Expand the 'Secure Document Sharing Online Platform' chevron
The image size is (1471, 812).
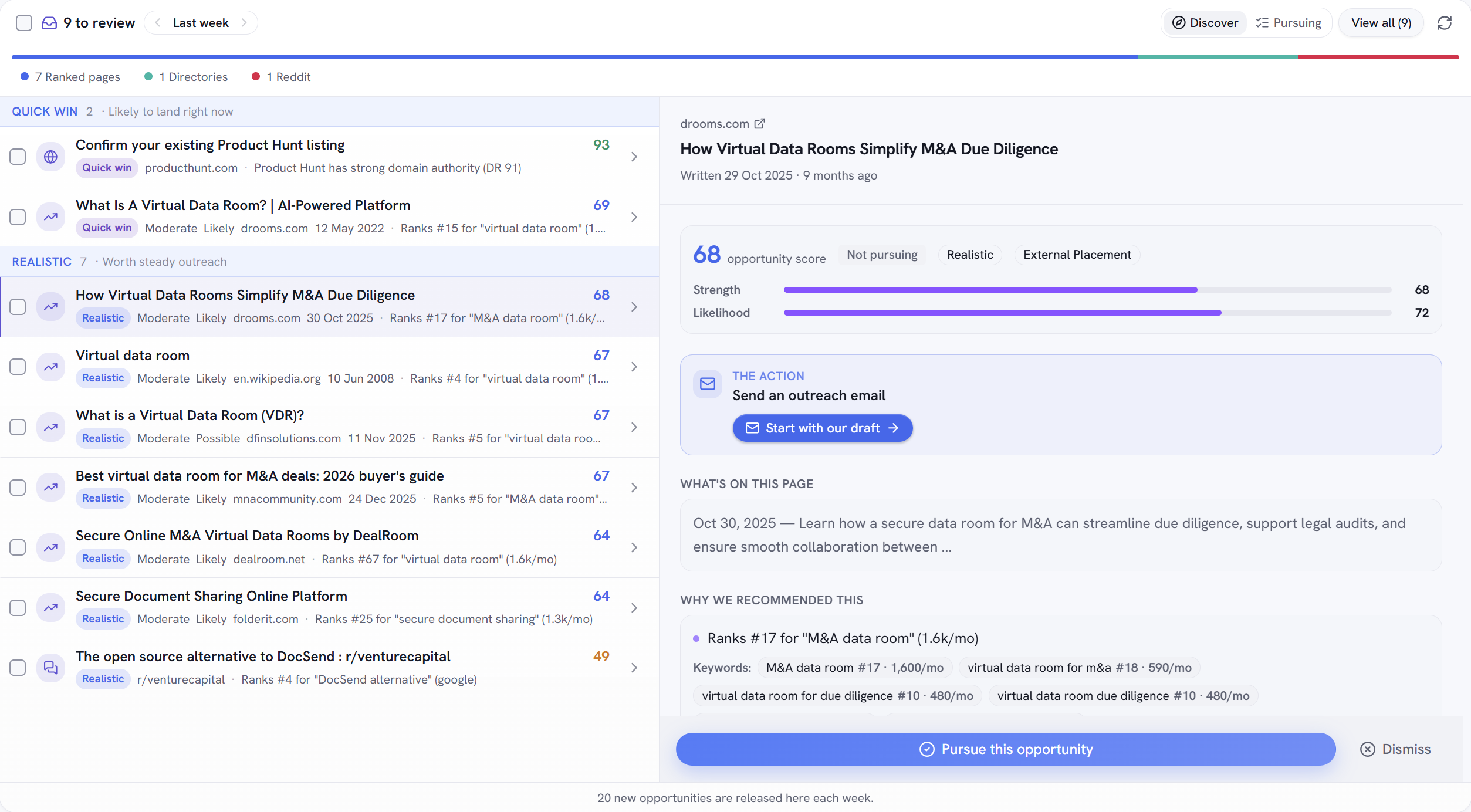[634, 608]
